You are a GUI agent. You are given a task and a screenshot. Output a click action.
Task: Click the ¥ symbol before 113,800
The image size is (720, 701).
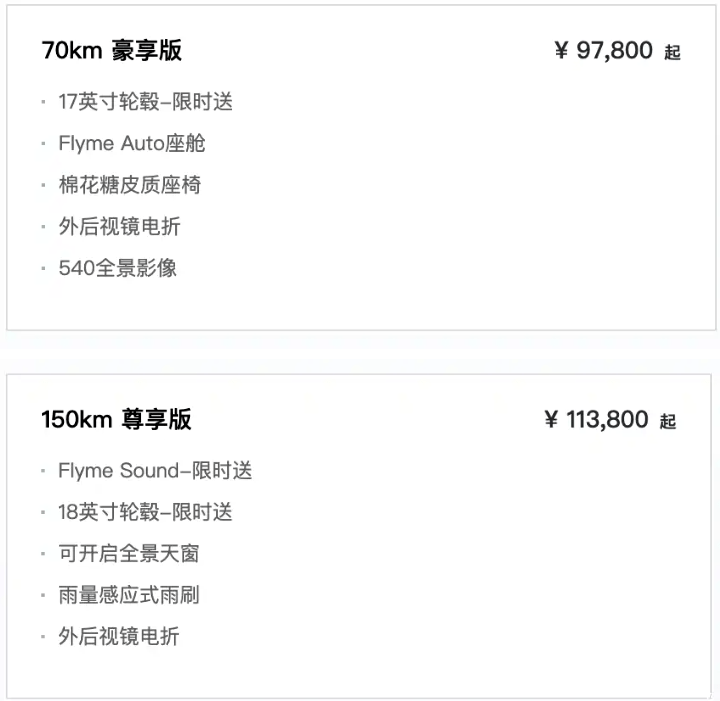click(550, 420)
